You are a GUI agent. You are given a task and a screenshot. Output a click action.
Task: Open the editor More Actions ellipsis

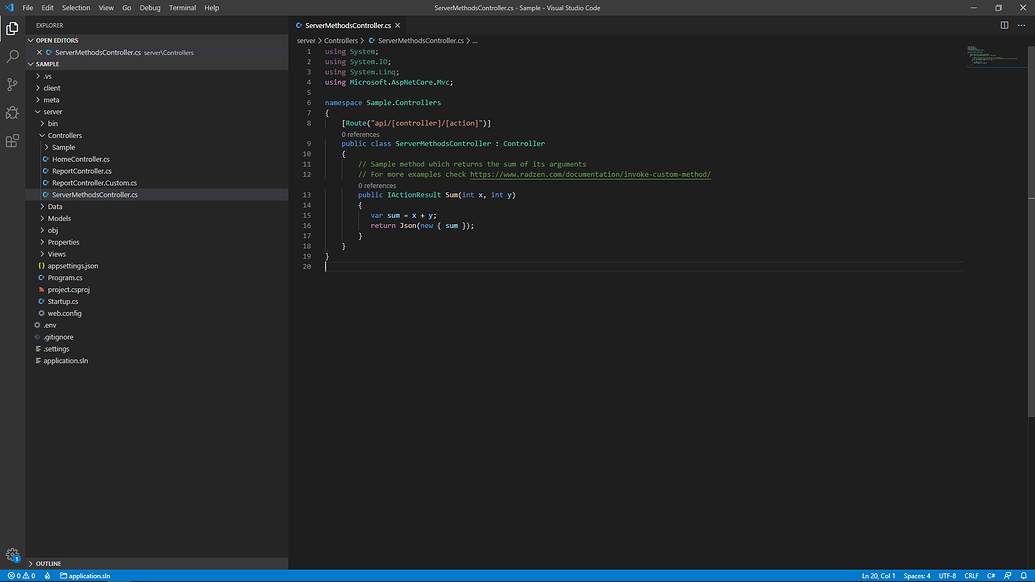[x=1020, y=25]
